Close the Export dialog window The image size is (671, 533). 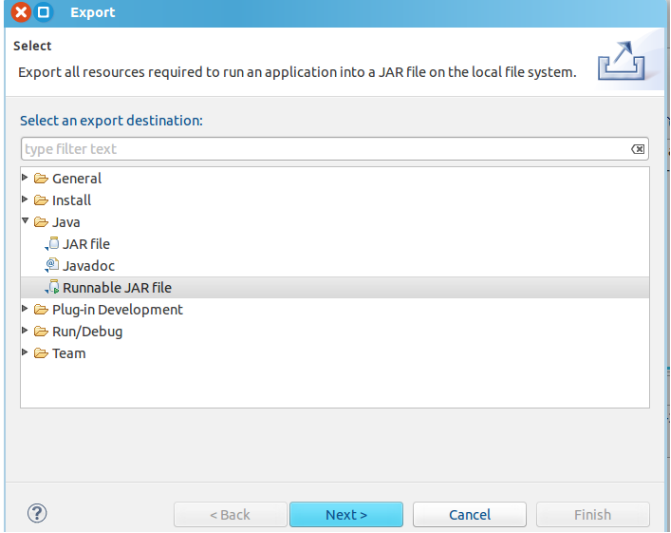[x=21, y=13]
